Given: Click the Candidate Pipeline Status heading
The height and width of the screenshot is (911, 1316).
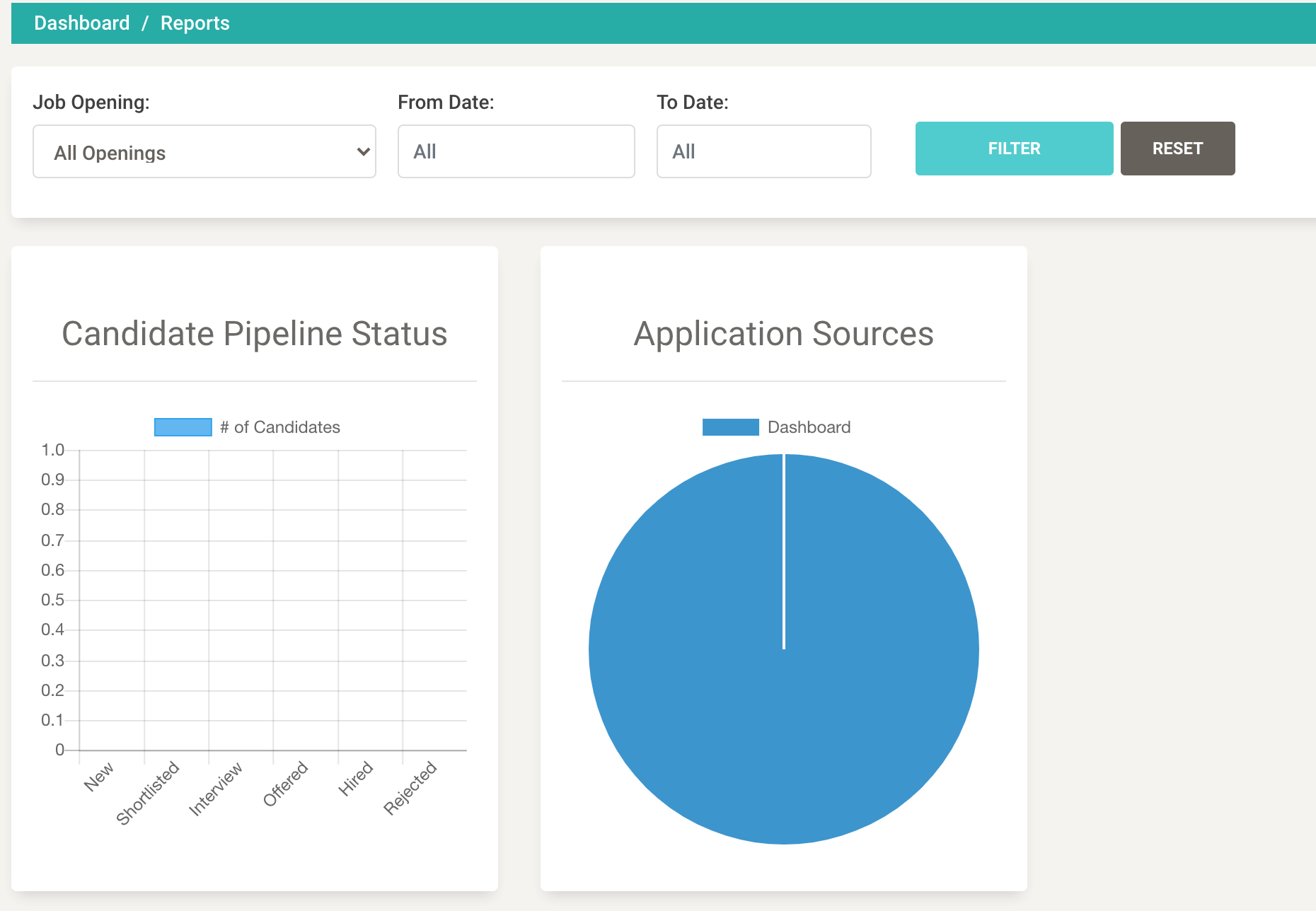Looking at the screenshot, I should click(x=255, y=334).
